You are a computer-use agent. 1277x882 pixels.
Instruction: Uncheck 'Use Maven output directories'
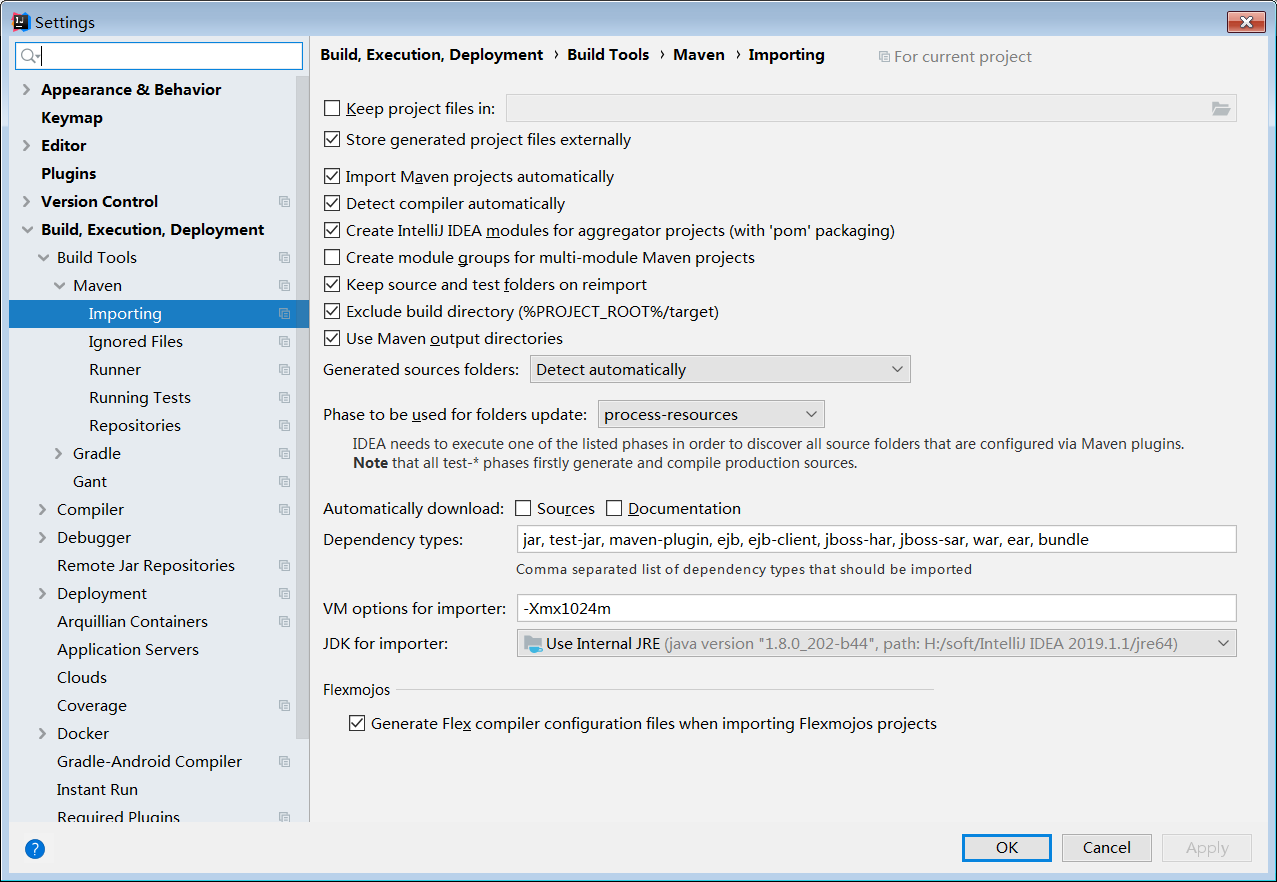(x=332, y=339)
